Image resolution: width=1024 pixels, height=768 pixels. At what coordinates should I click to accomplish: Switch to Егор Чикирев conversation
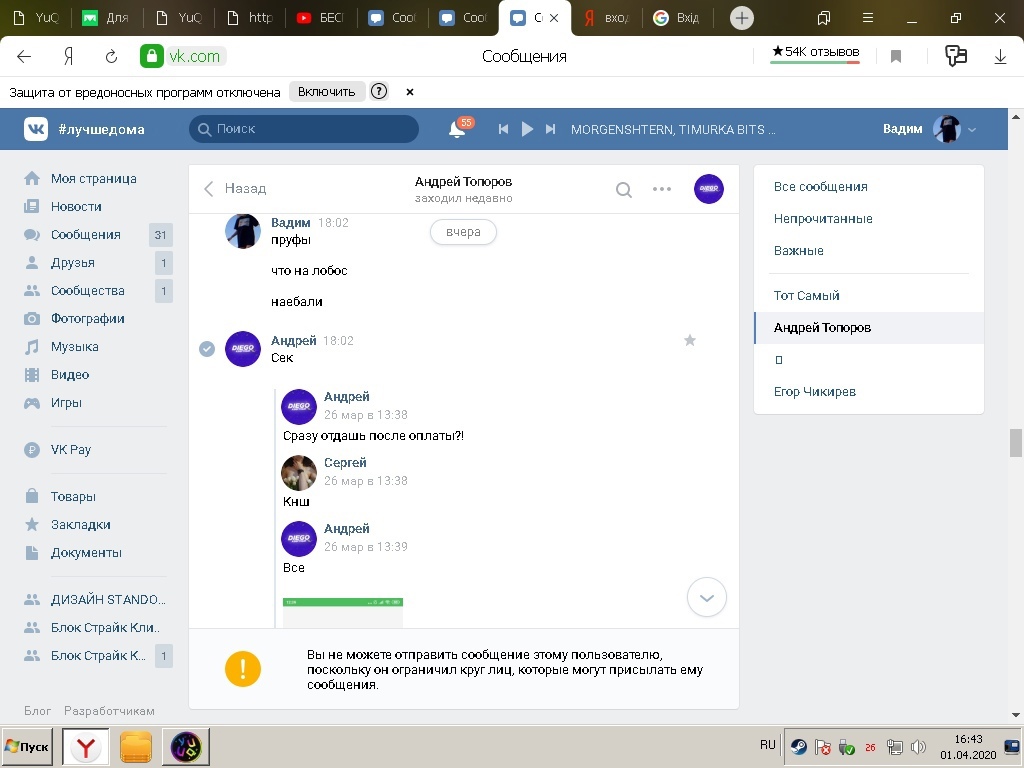(815, 392)
